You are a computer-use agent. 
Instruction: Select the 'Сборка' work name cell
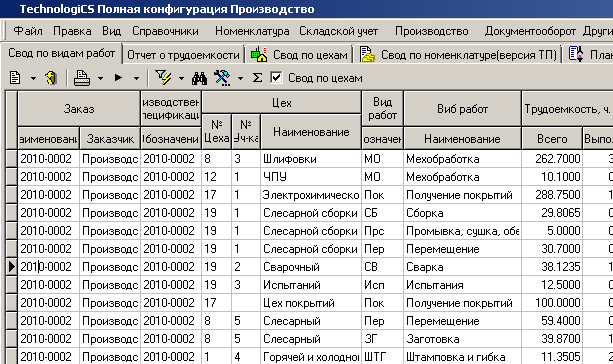click(x=462, y=213)
